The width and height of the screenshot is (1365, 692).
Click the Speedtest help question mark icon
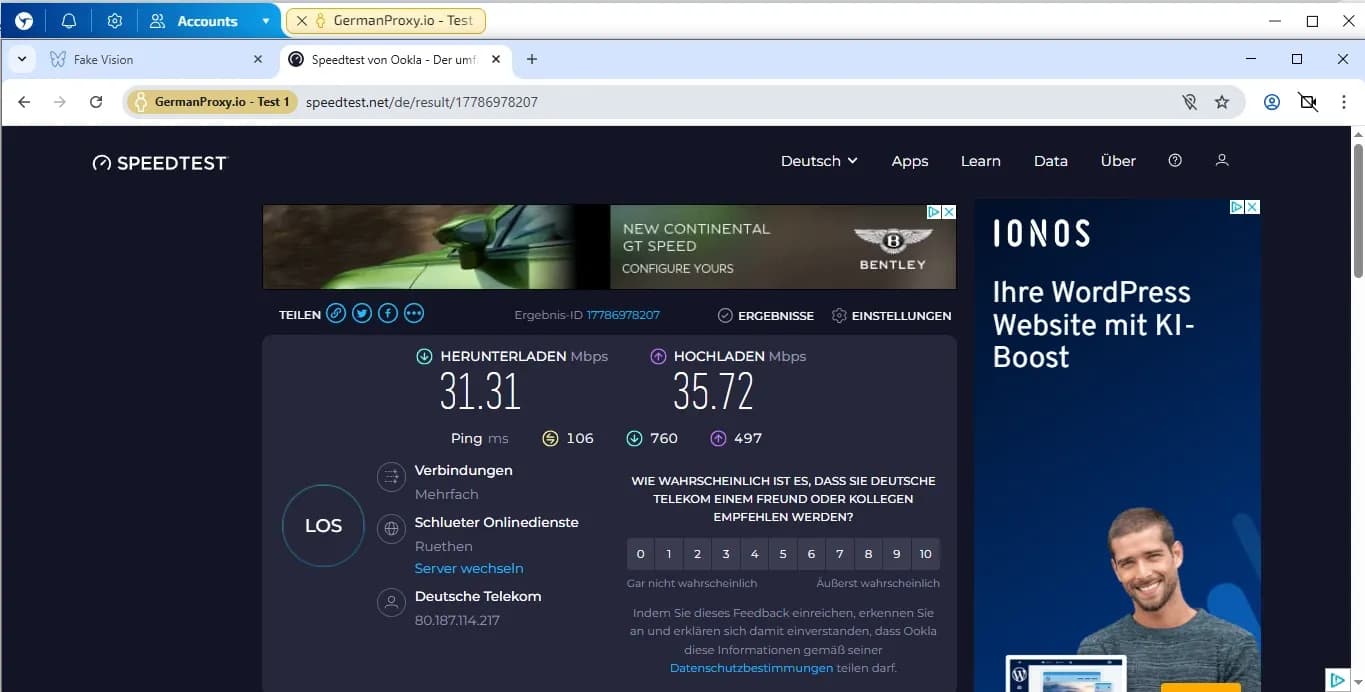click(1175, 160)
